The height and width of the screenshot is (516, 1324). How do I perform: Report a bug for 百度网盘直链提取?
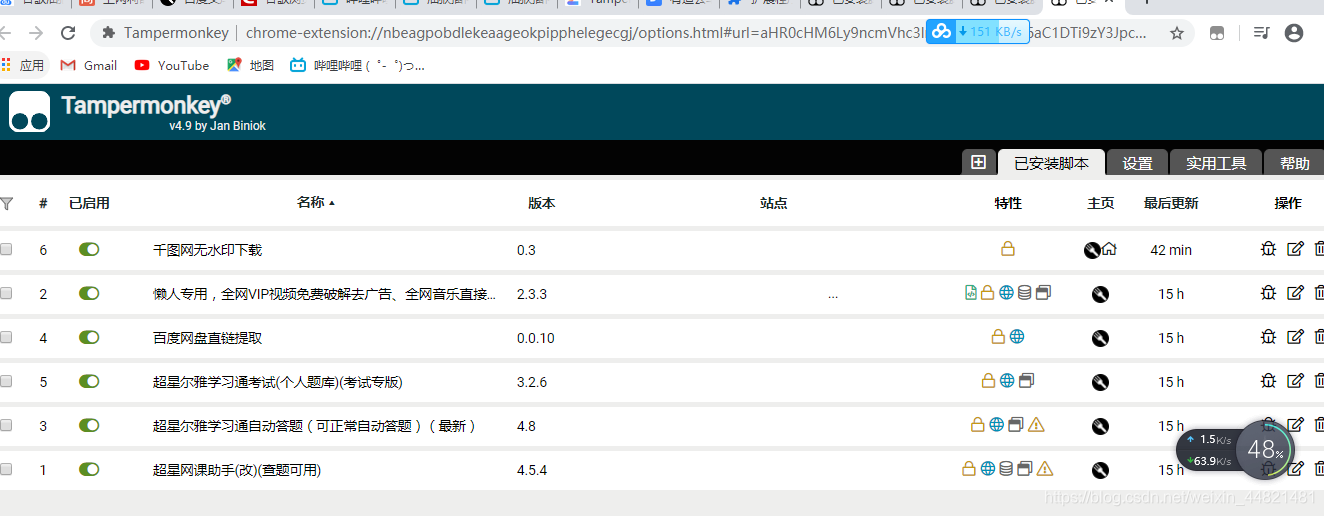(x=1268, y=337)
